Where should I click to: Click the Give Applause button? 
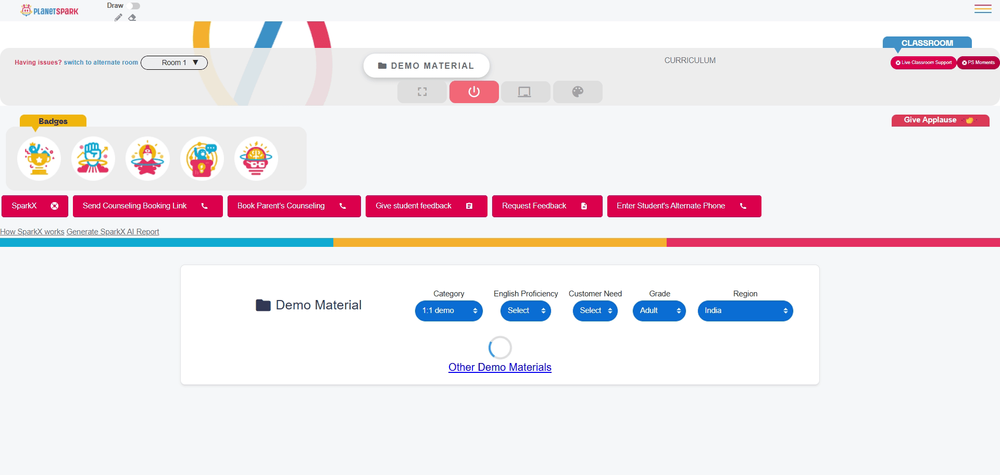[940, 121]
